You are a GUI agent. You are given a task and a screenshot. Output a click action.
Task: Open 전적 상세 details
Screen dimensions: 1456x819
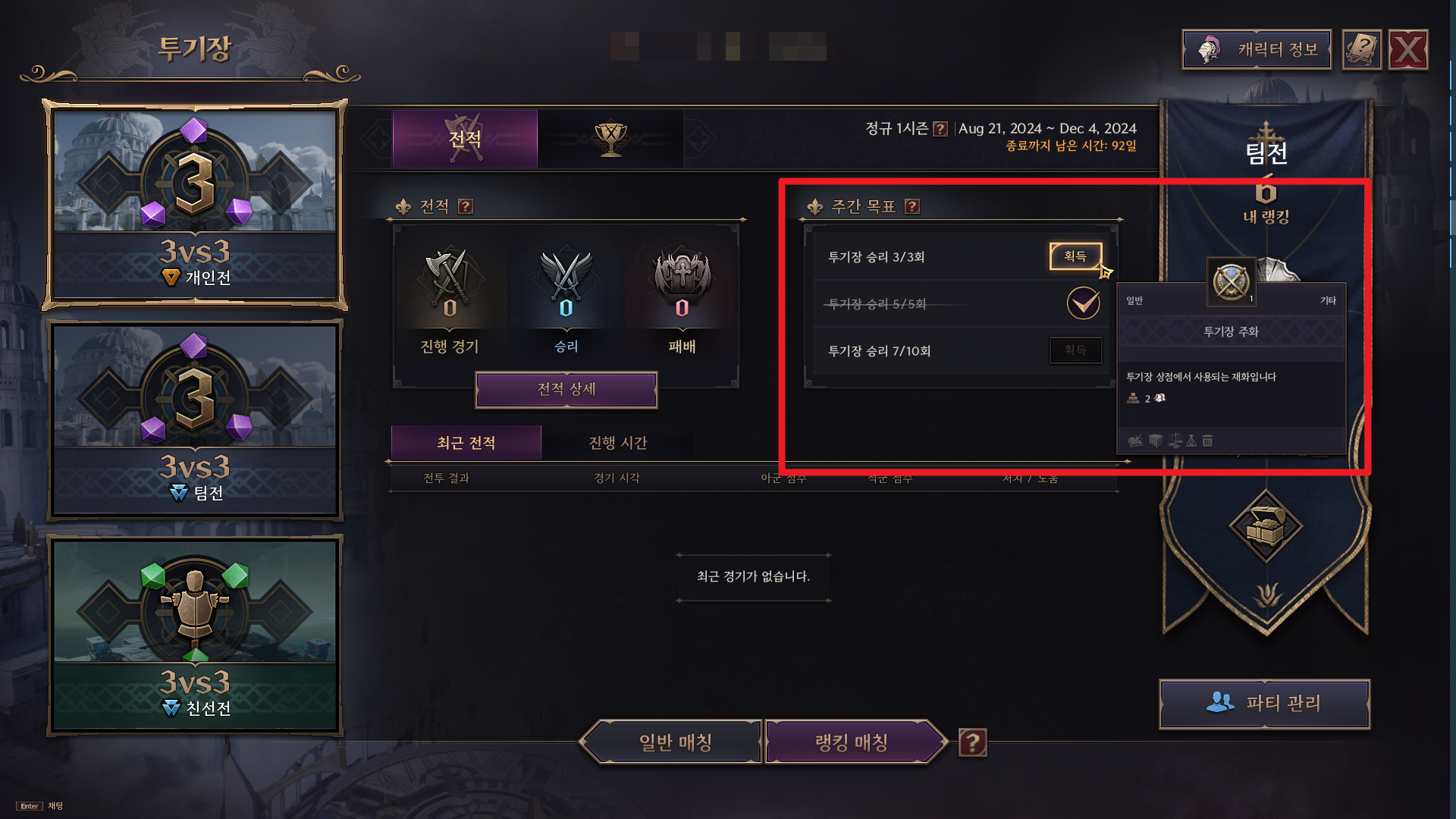(x=566, y=390)
